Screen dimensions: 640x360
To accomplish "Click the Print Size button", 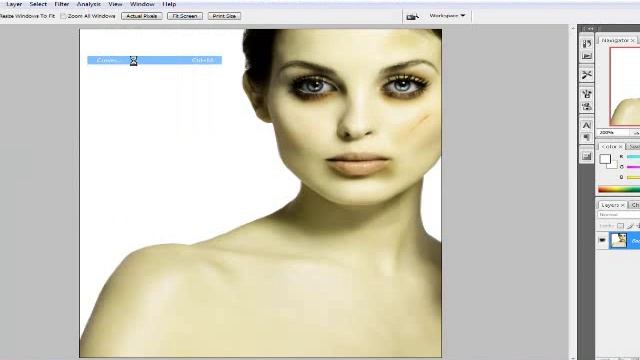I will pos(224,16).
